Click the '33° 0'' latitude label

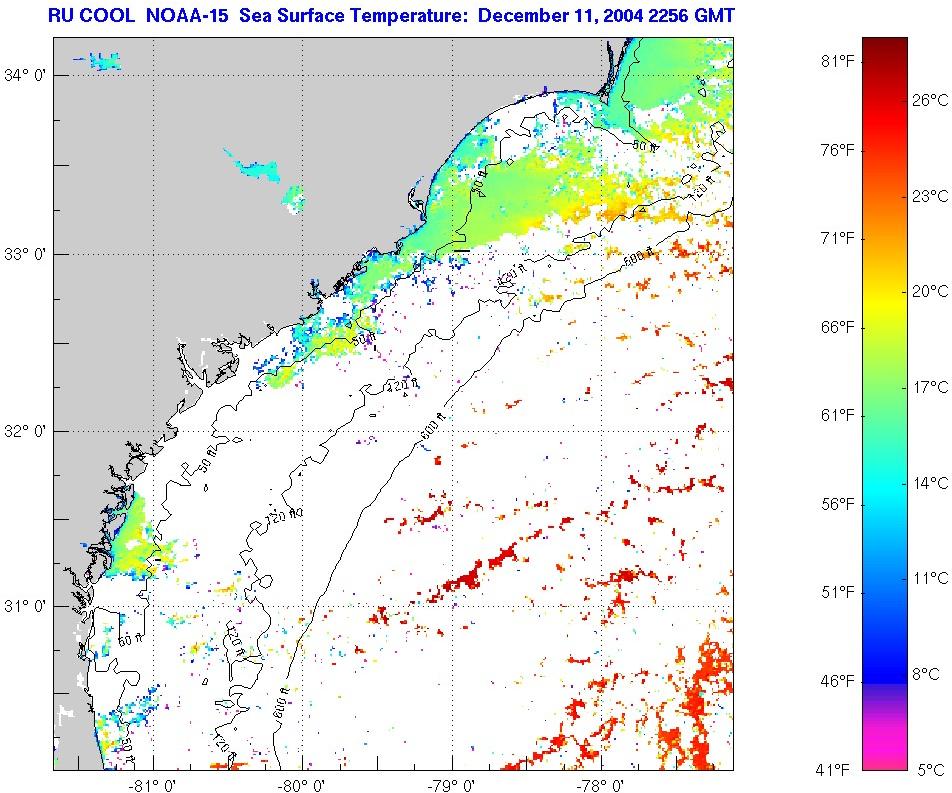[x=26, y=254]
